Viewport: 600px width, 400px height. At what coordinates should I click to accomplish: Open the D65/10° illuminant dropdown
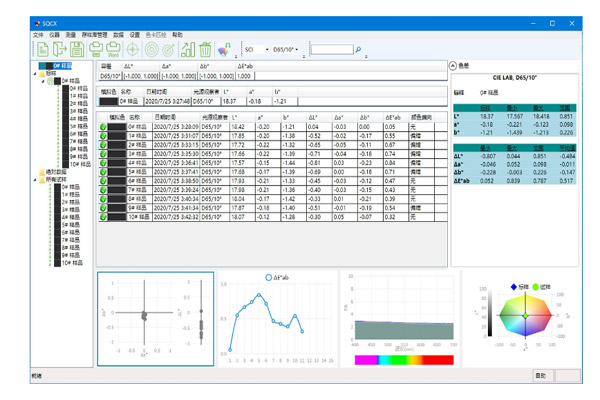(289, 48)
